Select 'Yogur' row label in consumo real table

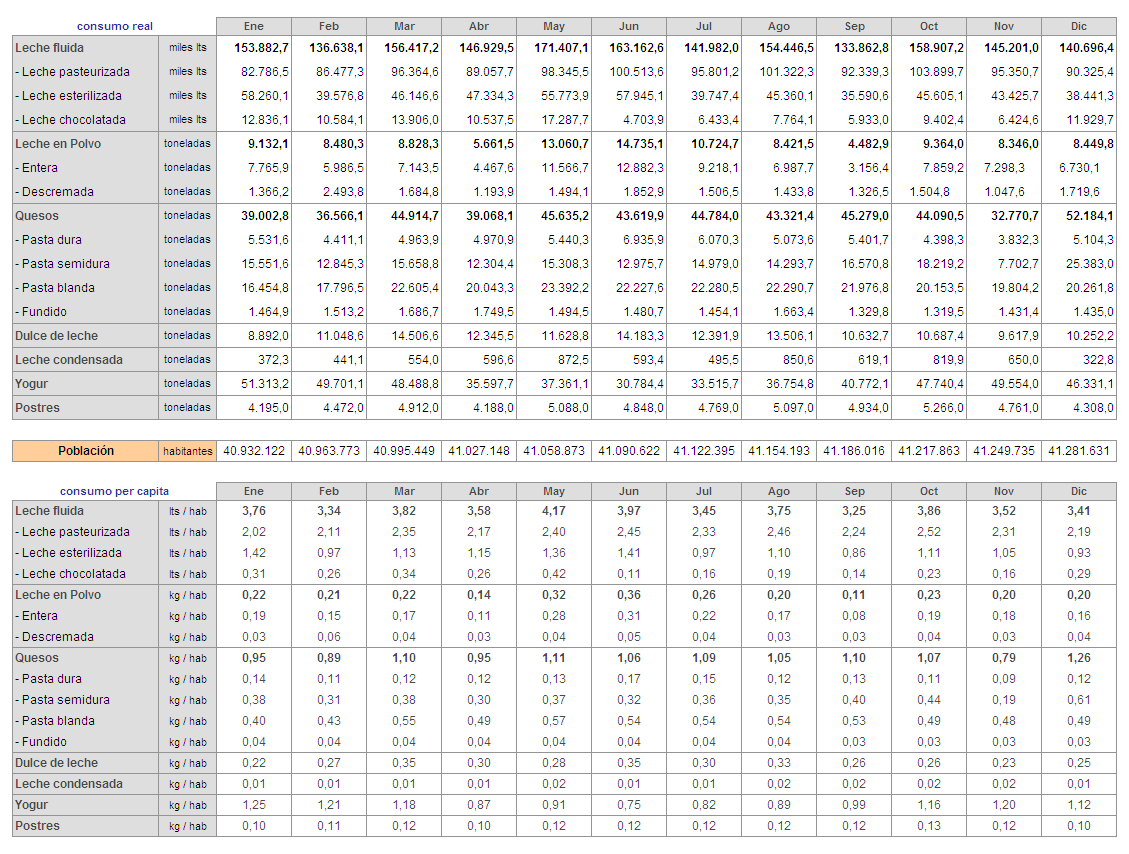coord(31,384)
